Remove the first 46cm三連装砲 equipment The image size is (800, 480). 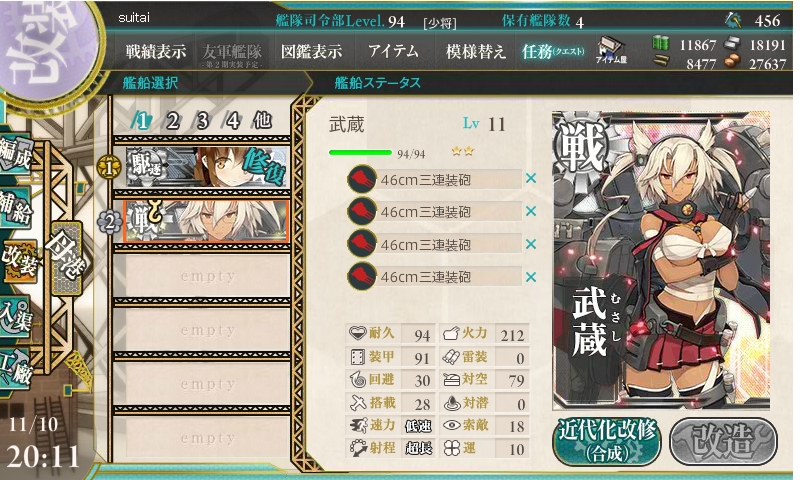click(531, 179)
